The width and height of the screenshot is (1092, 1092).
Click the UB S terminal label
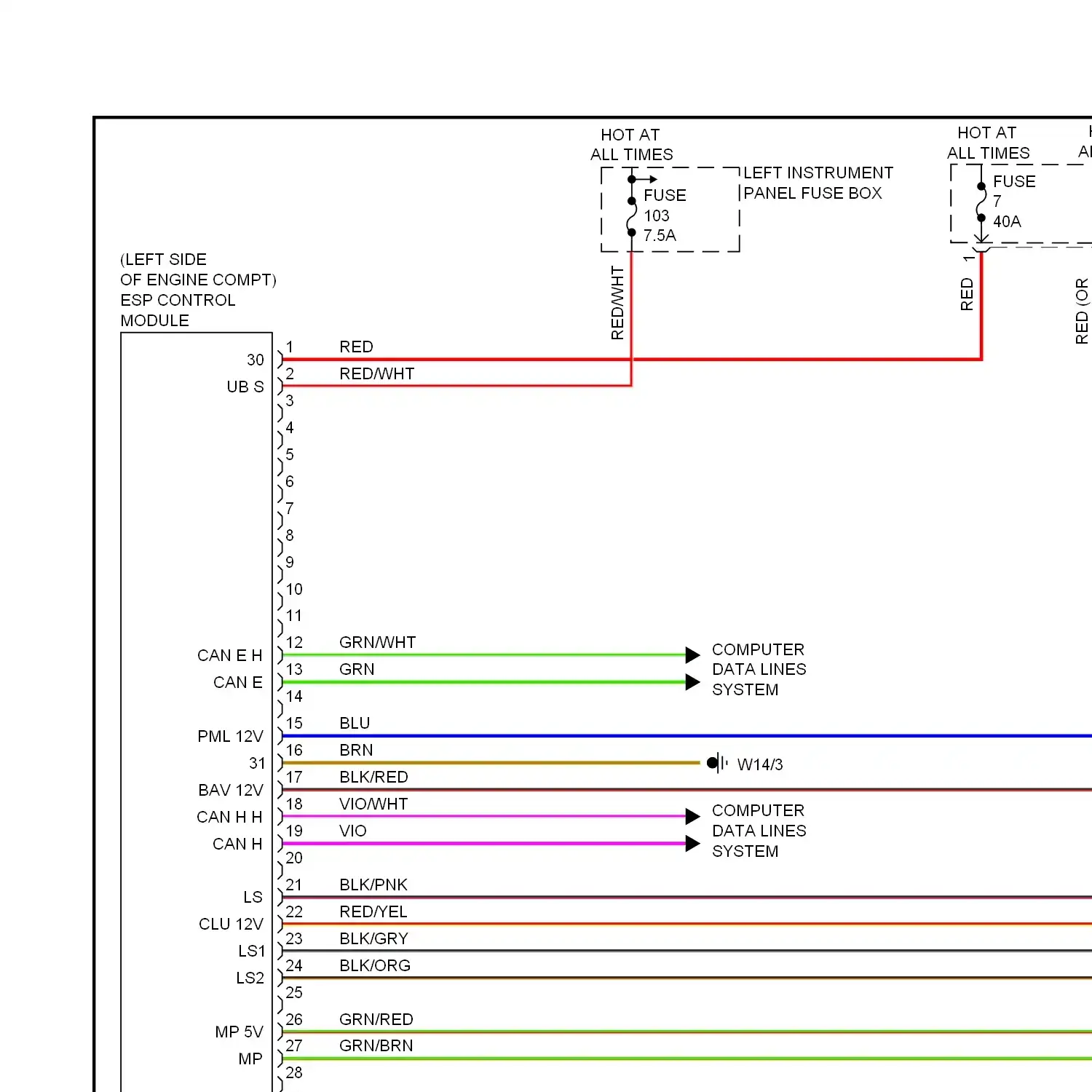tap(245, 387)
